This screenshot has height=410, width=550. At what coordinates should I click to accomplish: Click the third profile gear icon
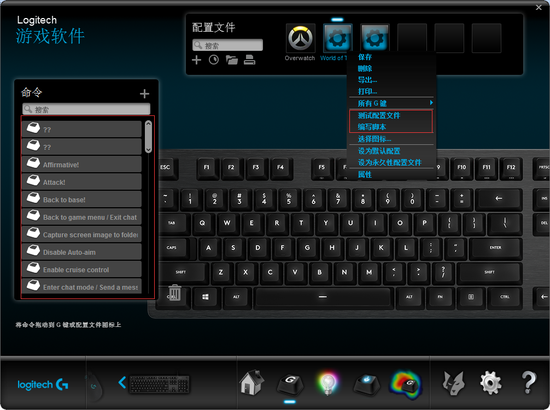375,38
